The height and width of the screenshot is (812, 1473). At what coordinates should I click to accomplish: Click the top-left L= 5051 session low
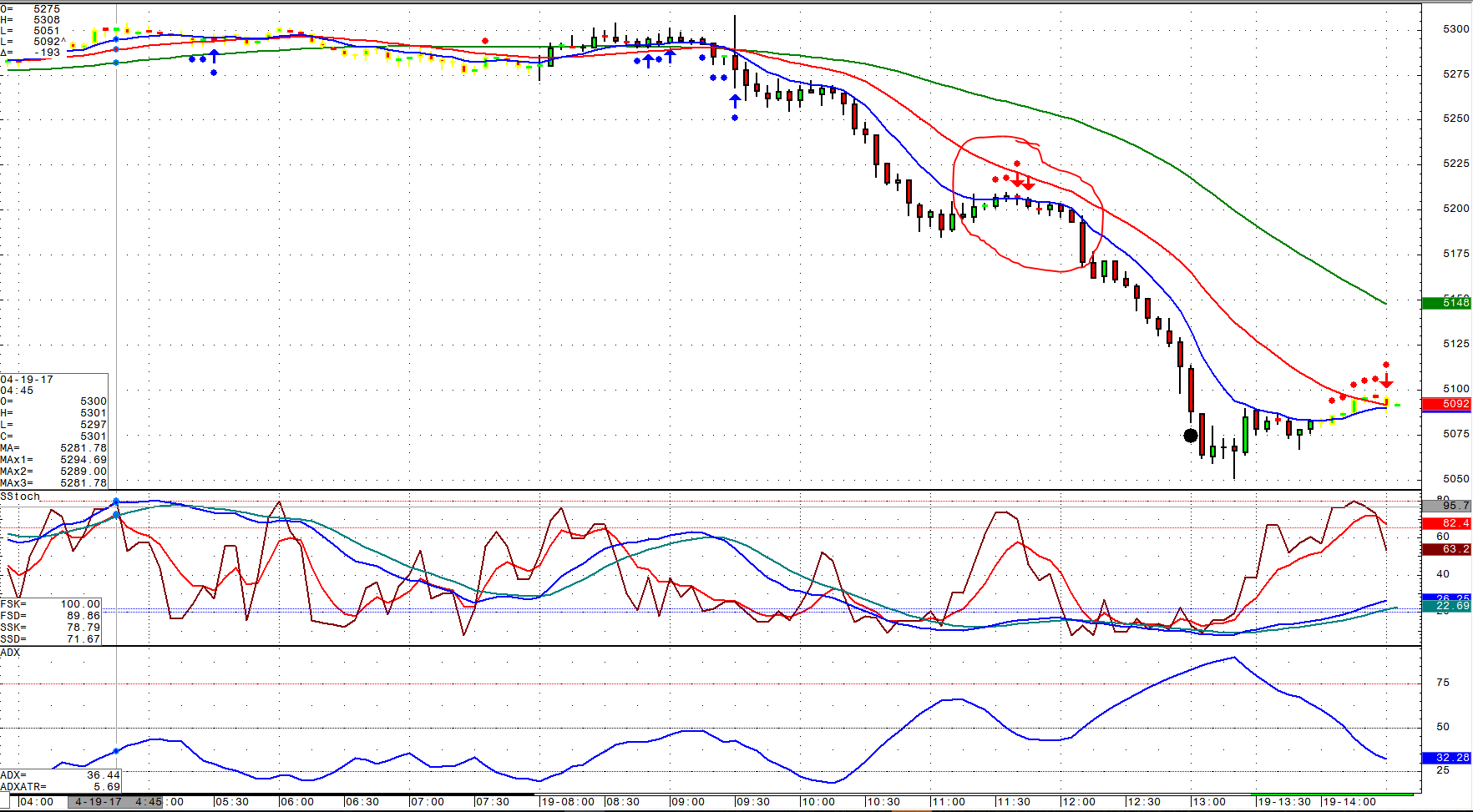(30, 31)
